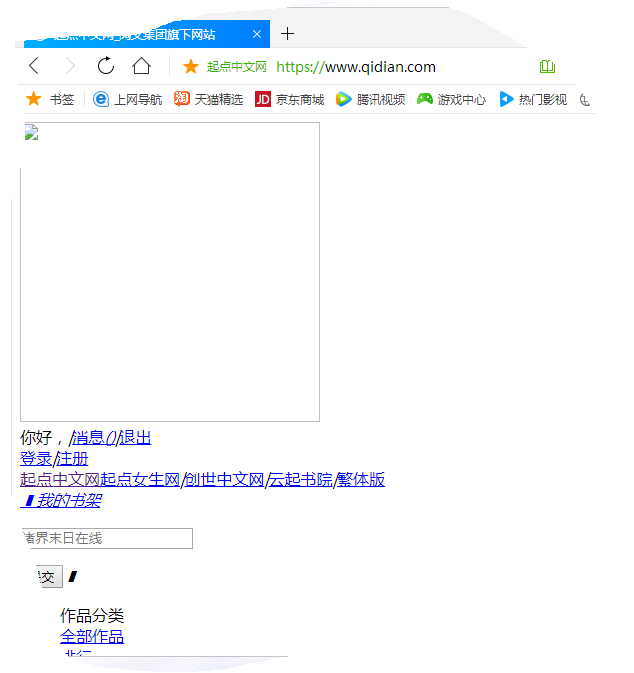
Task: Open the green reading mode book icon
Action: coord(547,67)
